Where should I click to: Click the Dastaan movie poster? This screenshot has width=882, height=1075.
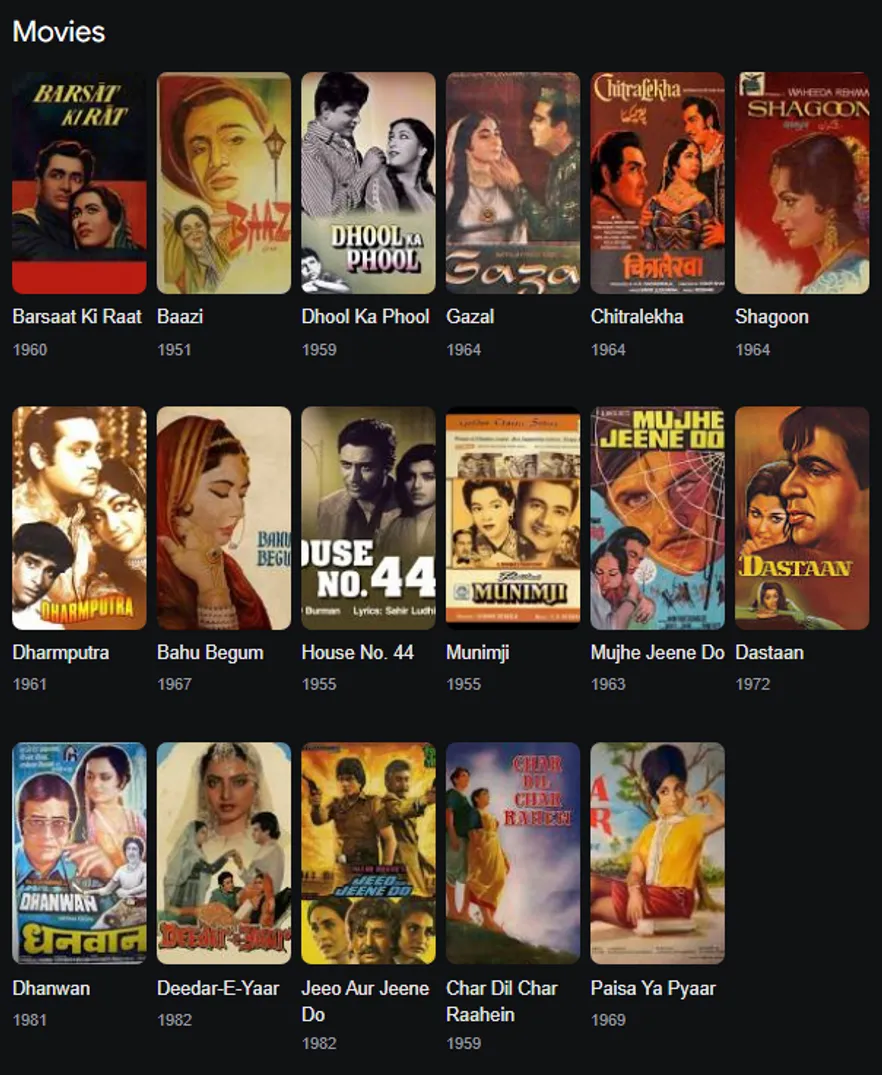click(x=802, y=518)
